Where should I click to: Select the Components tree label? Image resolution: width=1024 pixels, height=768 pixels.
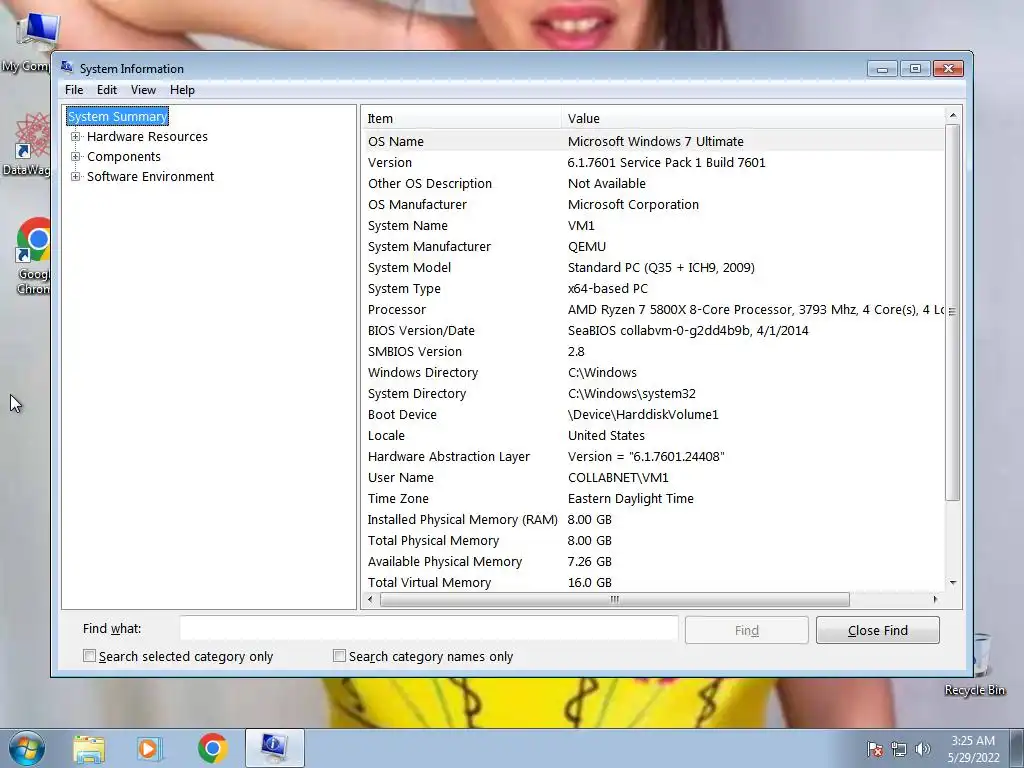123,157
